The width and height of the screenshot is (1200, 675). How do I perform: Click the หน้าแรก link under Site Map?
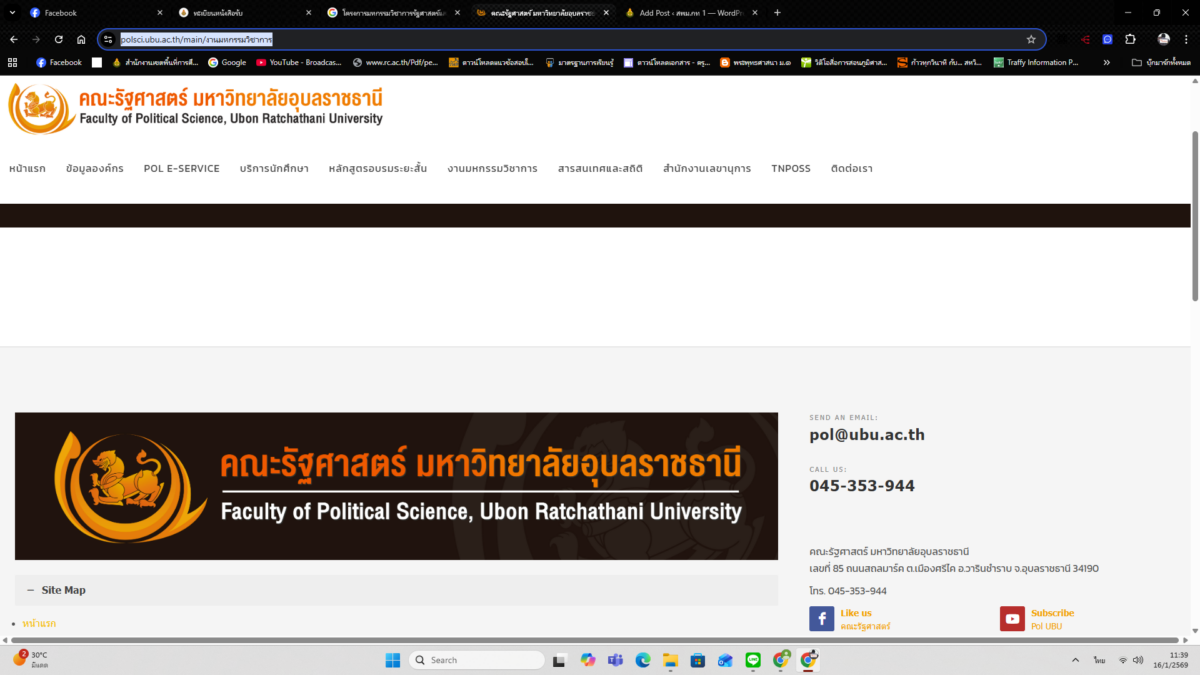pyautogui.click(x=39, y=623)
